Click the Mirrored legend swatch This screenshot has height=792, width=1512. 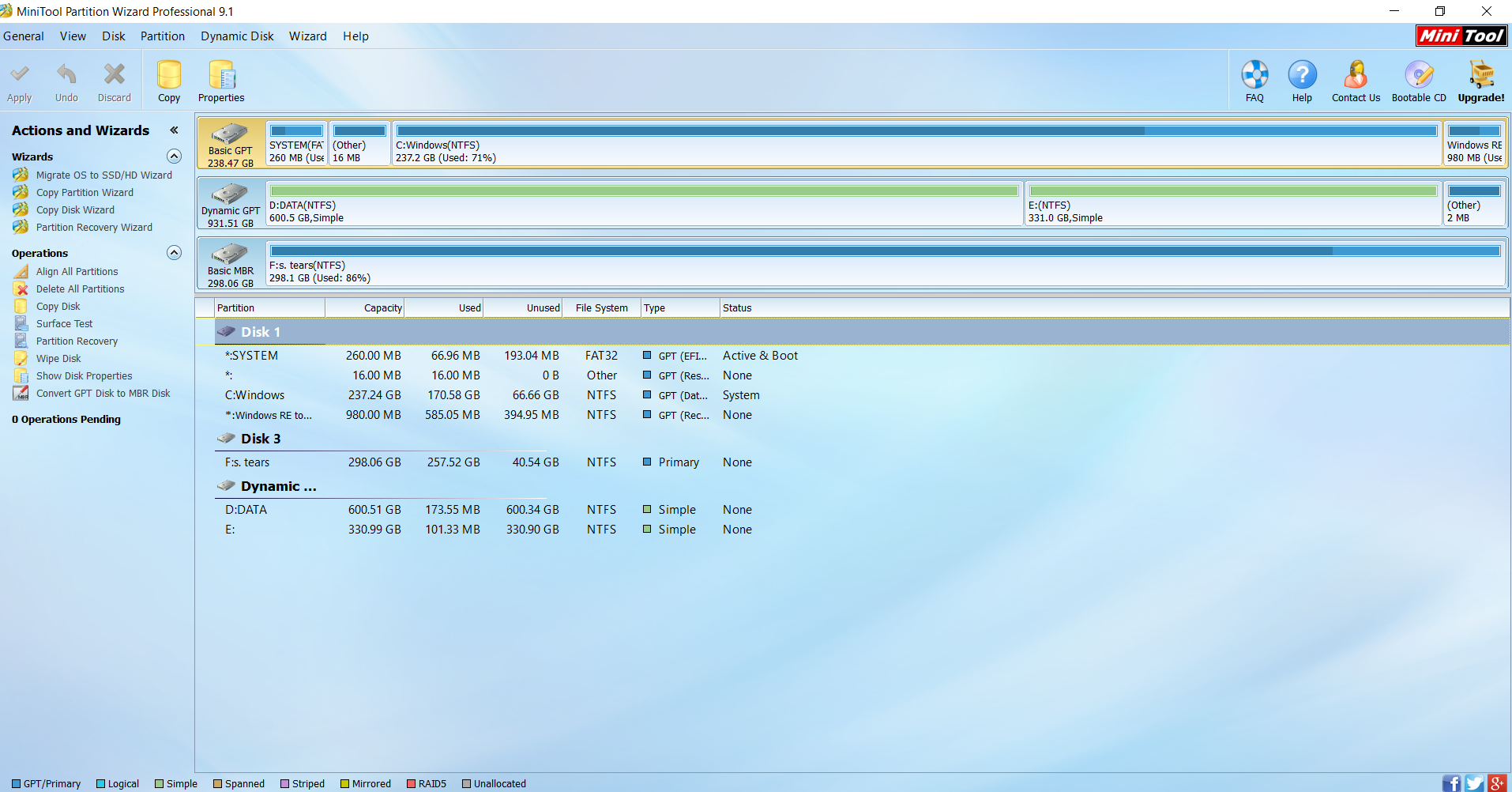coord(344,784)
